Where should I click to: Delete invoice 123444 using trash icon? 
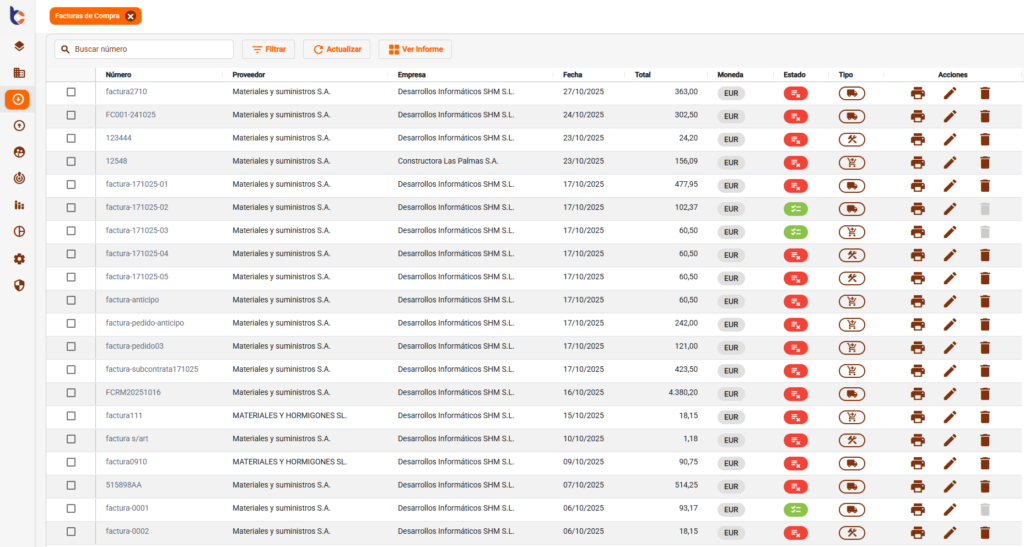(x=984, y=139)
